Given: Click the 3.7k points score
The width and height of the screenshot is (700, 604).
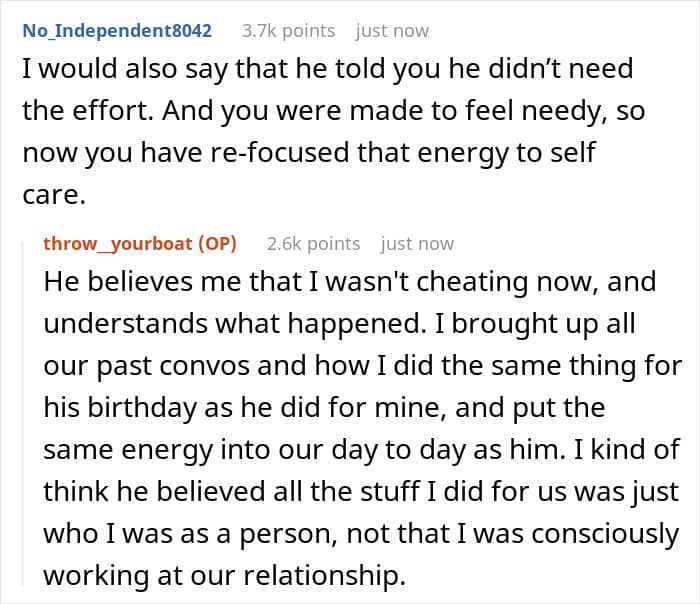Looking at the screenshot, I should click(x=288, y=30).
